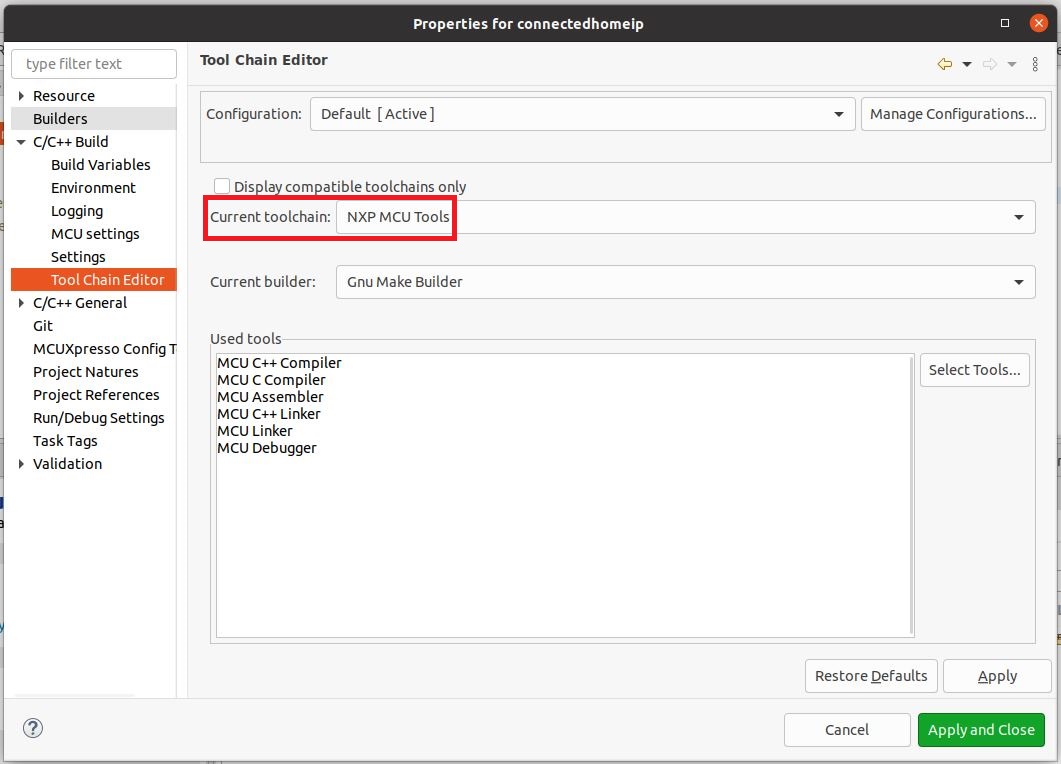Select Logging page
1061x764 pixels.
tap(77, 210)
